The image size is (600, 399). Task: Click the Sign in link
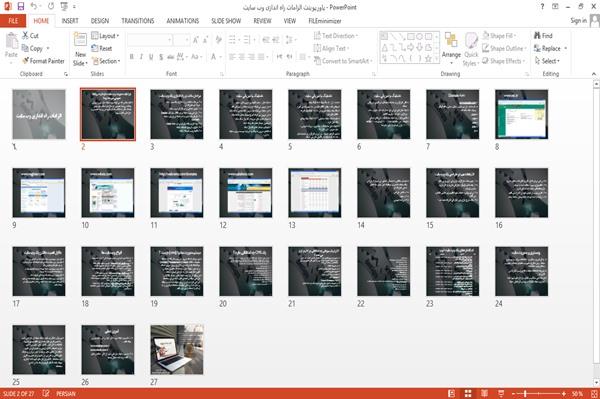(578, 21)
